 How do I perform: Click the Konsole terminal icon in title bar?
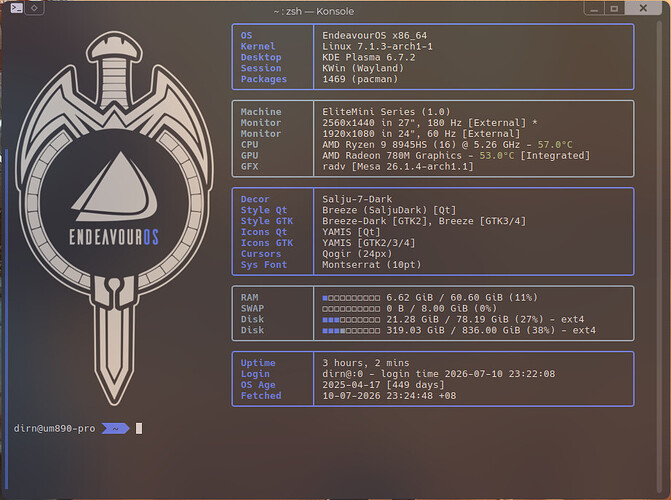point(17,8)
